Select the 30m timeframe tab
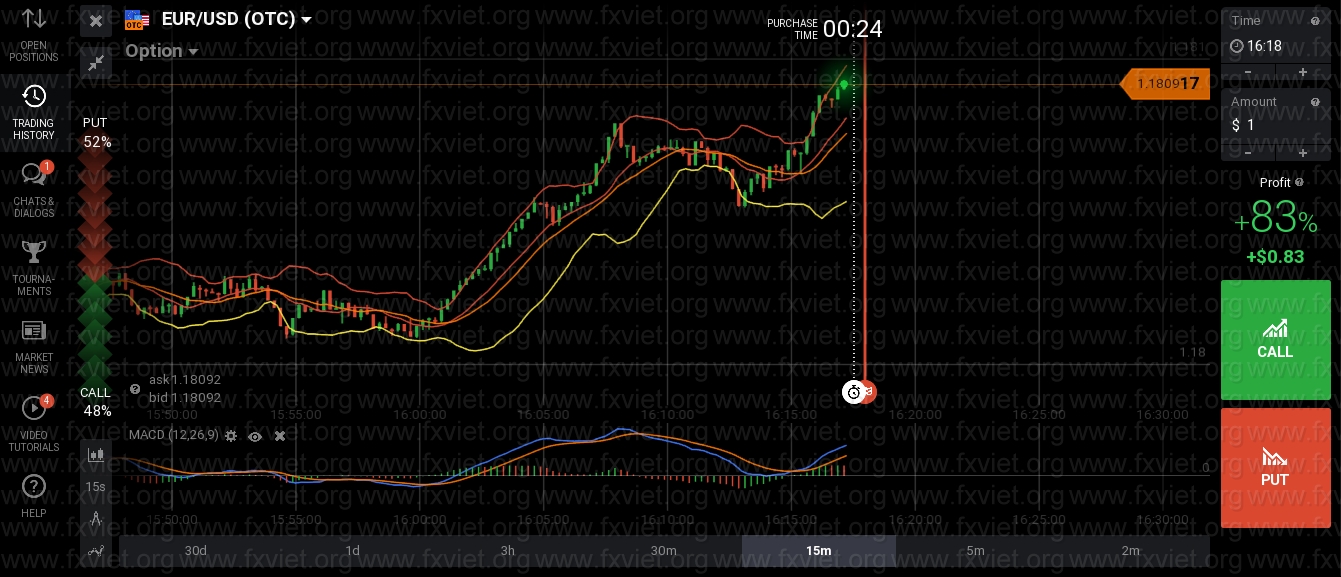This screenshot has width=1341, height=577. 663,551
